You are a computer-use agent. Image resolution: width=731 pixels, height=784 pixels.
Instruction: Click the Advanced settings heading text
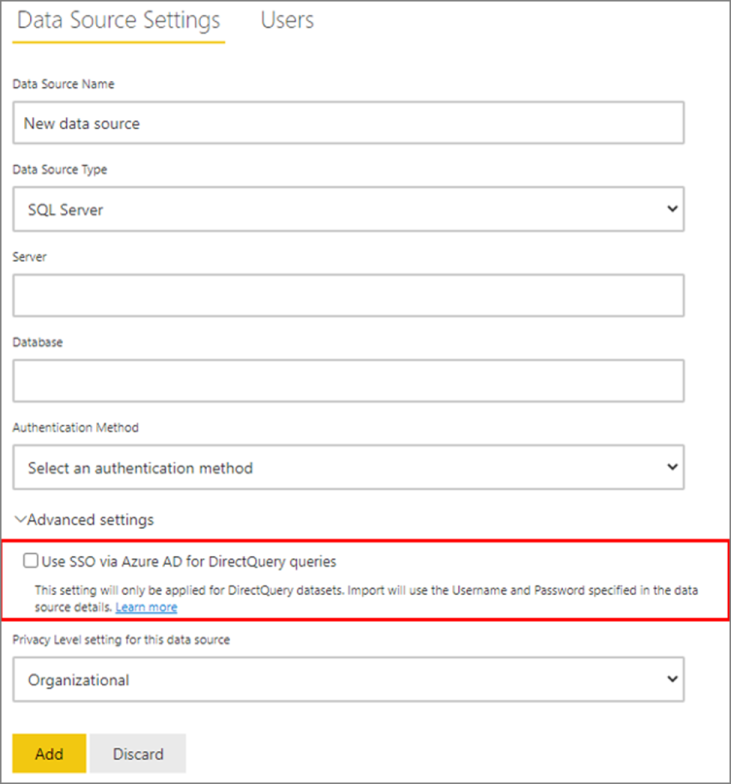[x=90, y=520]
